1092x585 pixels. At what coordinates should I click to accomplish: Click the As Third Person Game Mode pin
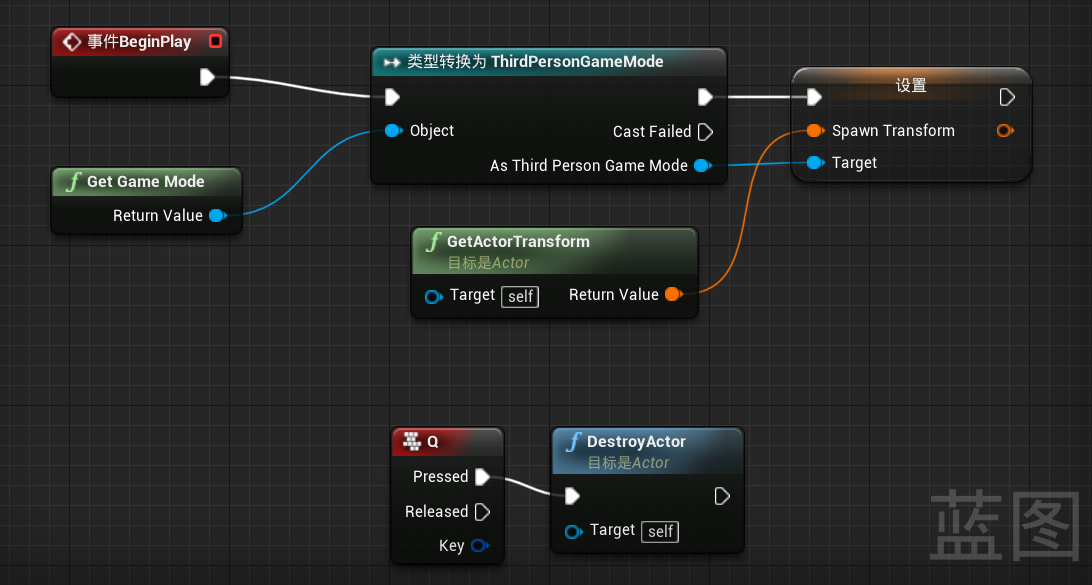coord(703,165)
